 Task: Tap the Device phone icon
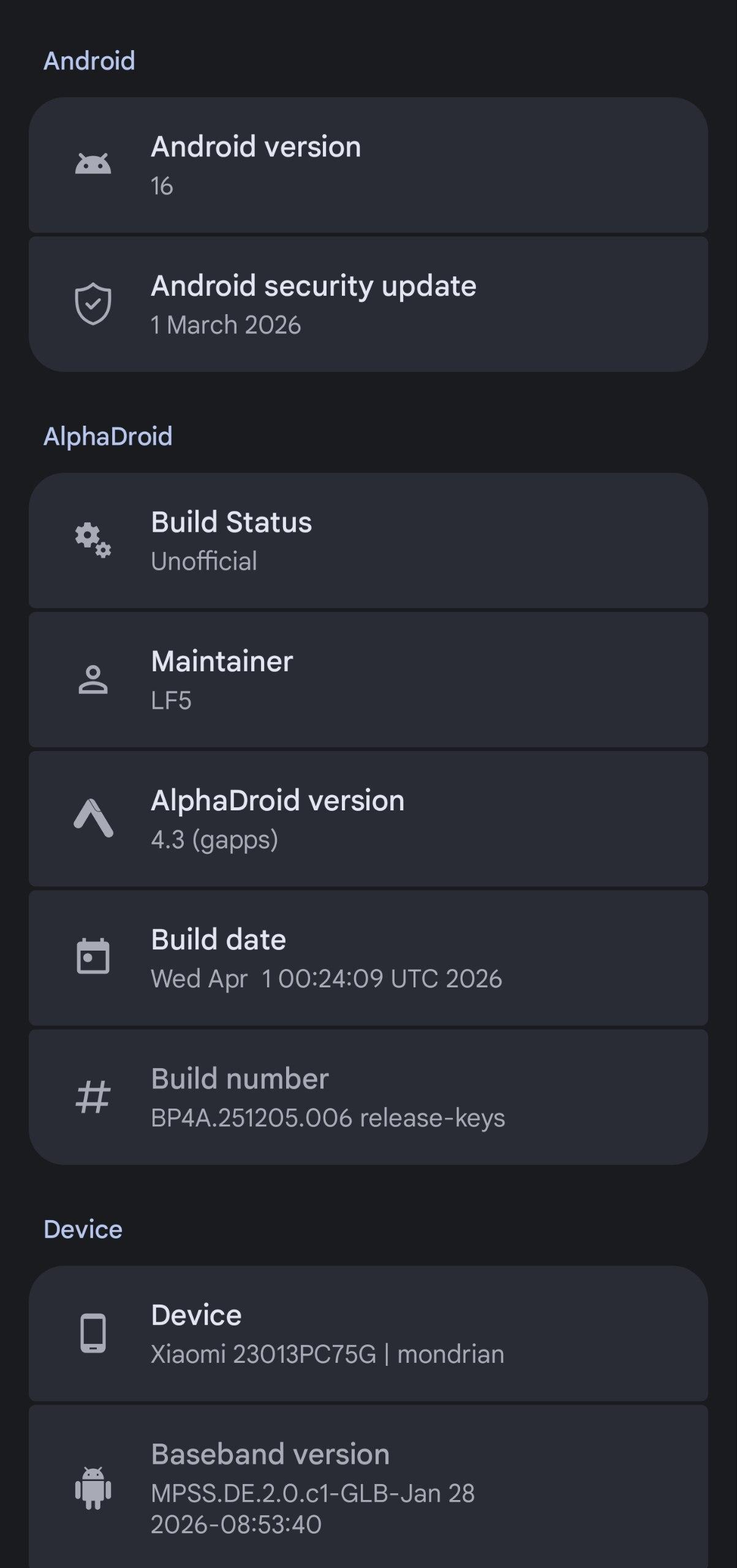(93, 1333)
